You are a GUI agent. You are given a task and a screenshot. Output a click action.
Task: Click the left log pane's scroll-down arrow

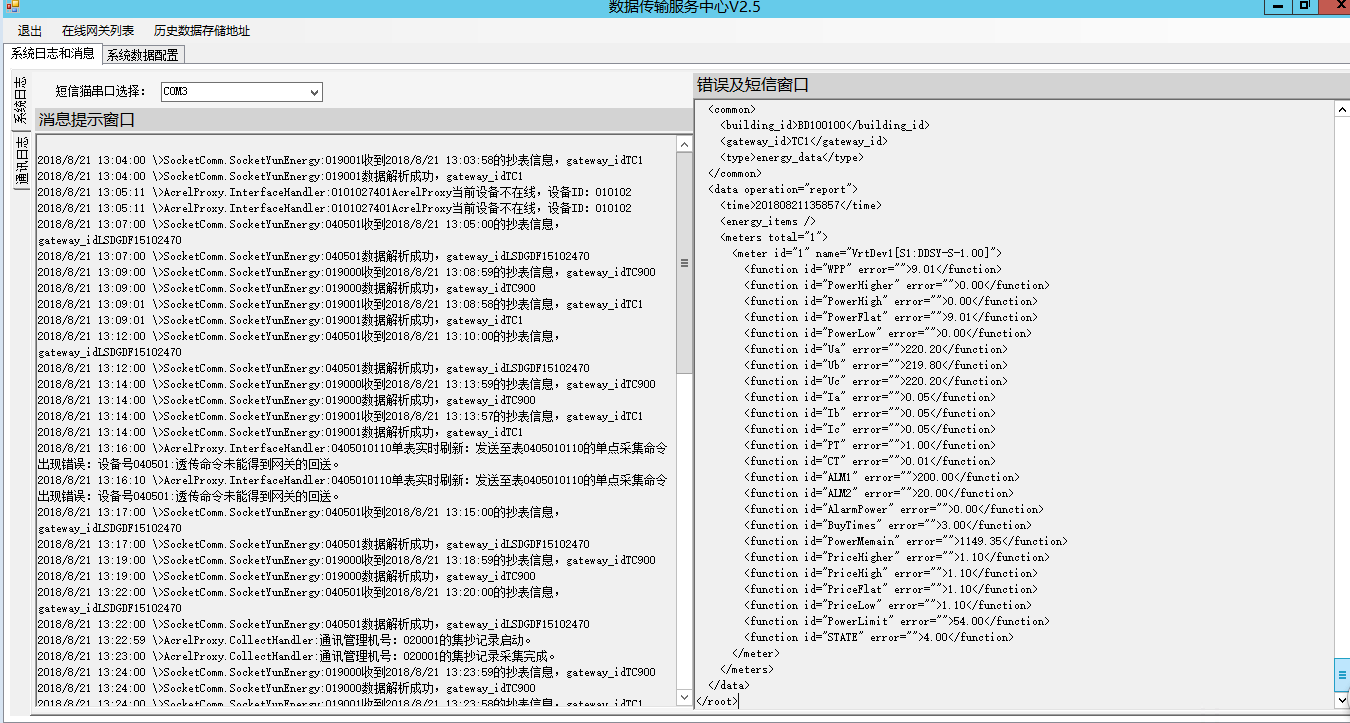click(x=684, y=701)
